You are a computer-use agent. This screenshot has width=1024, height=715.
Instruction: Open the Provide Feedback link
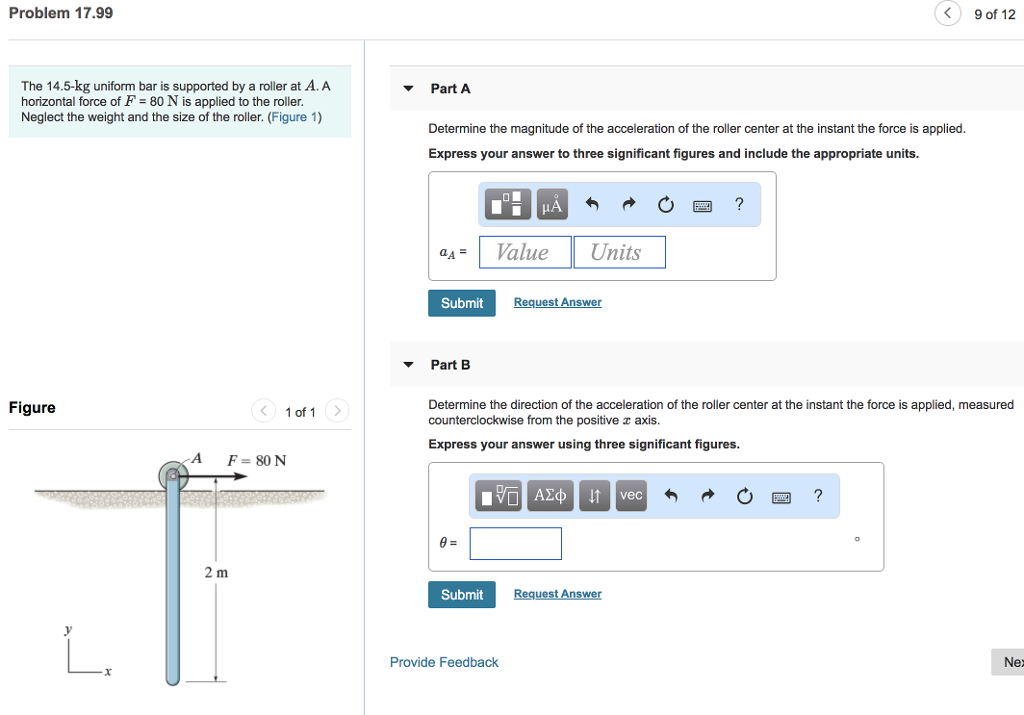pos(444,661)
